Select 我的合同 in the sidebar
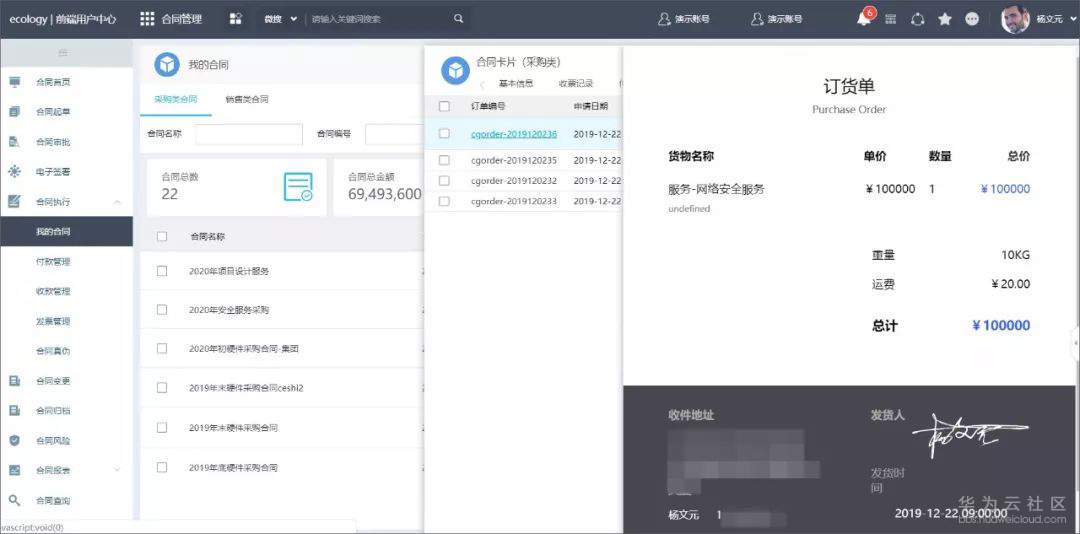The image size is (1080, 534). [x=66, y=232]
